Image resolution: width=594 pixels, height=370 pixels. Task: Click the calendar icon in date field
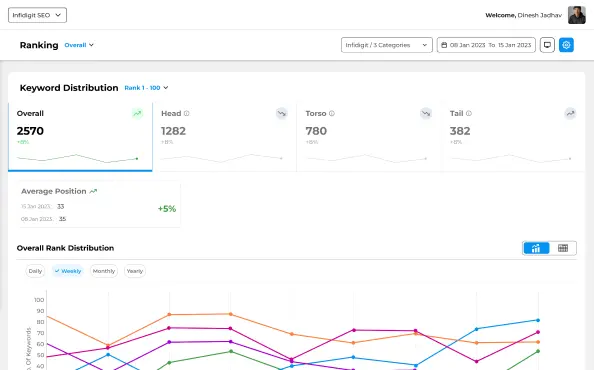[444, 45]
